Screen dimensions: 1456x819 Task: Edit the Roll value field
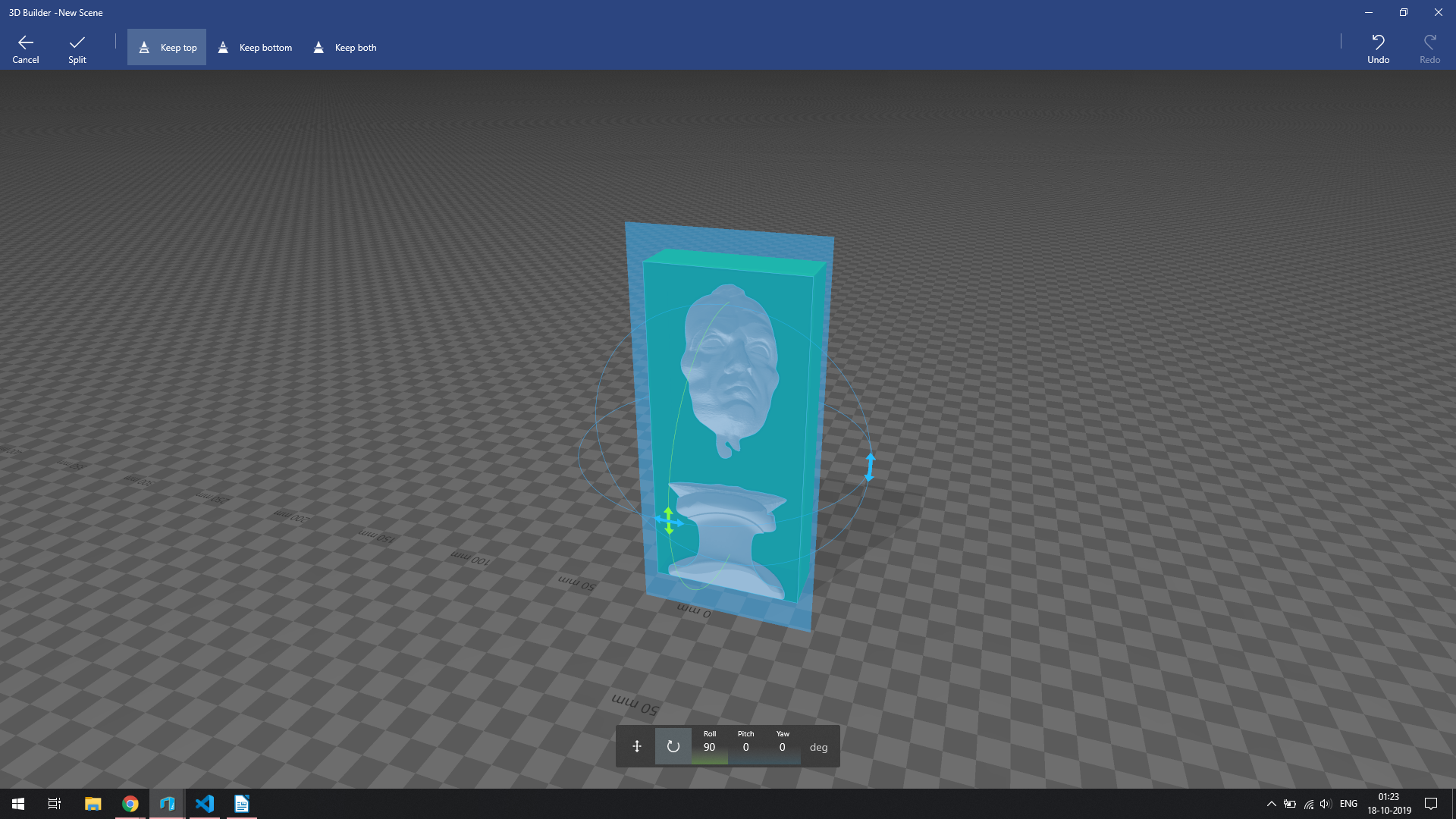[709, 746]
